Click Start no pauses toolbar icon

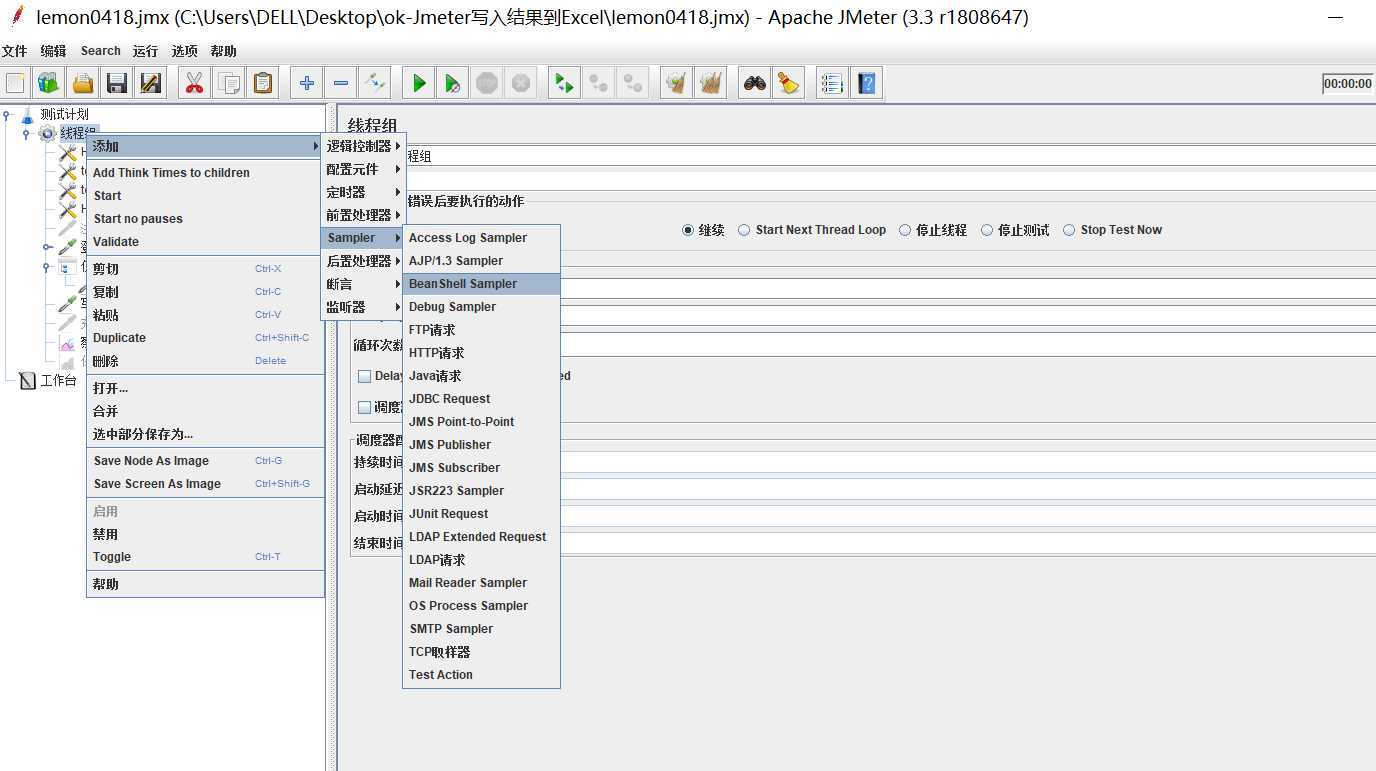[x=453, y=83]
